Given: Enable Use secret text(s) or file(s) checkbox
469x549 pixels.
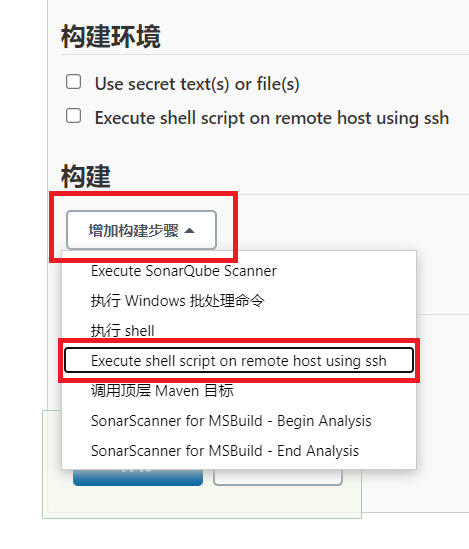Looking at the screenshot, I should coord(74,82).
